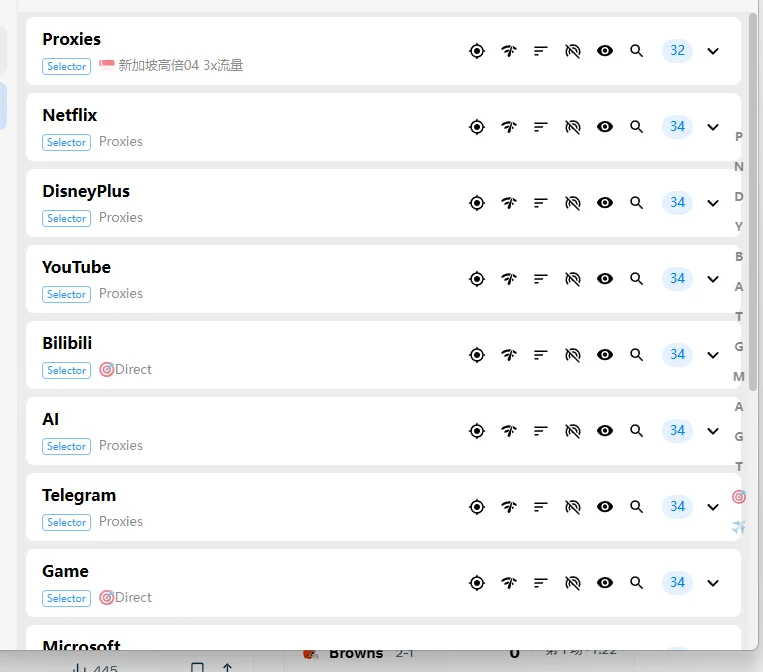The width and height of the screenshot is (763, 672).
Task: Run delay test for Proxies group
Action: (509, 51)
